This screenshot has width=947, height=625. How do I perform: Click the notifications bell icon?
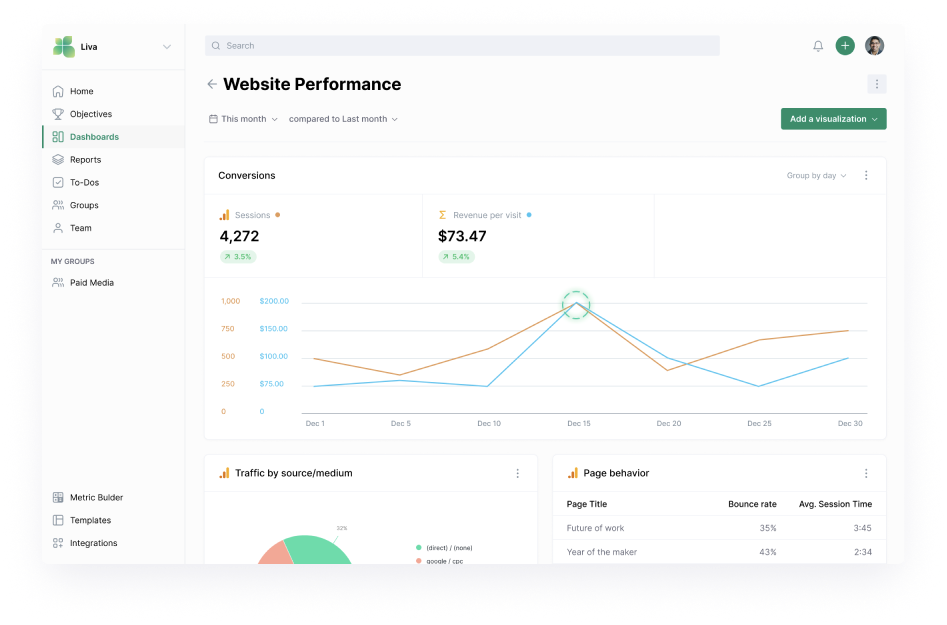tap(818, 46)
